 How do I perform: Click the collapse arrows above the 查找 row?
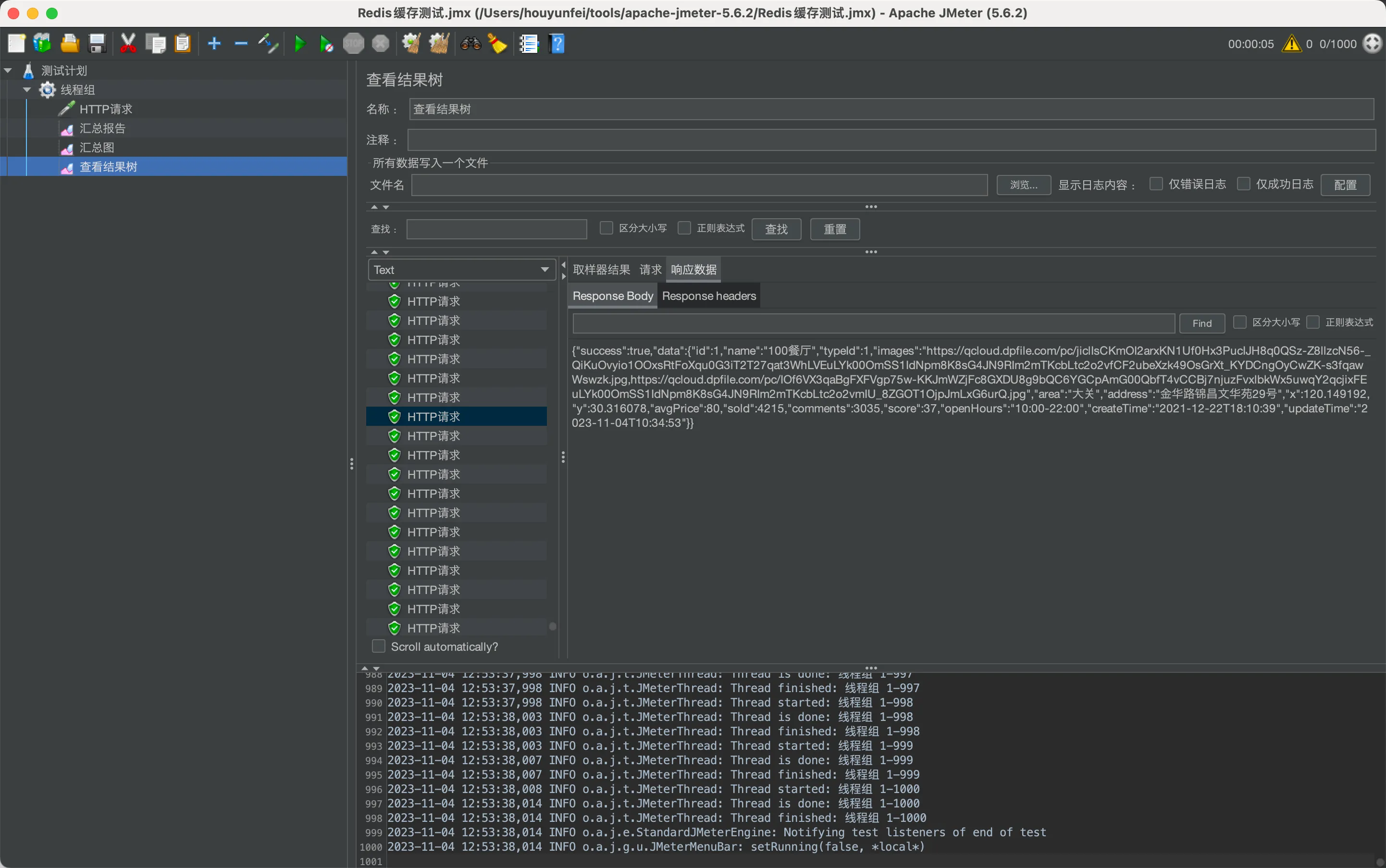coord(380,207)
